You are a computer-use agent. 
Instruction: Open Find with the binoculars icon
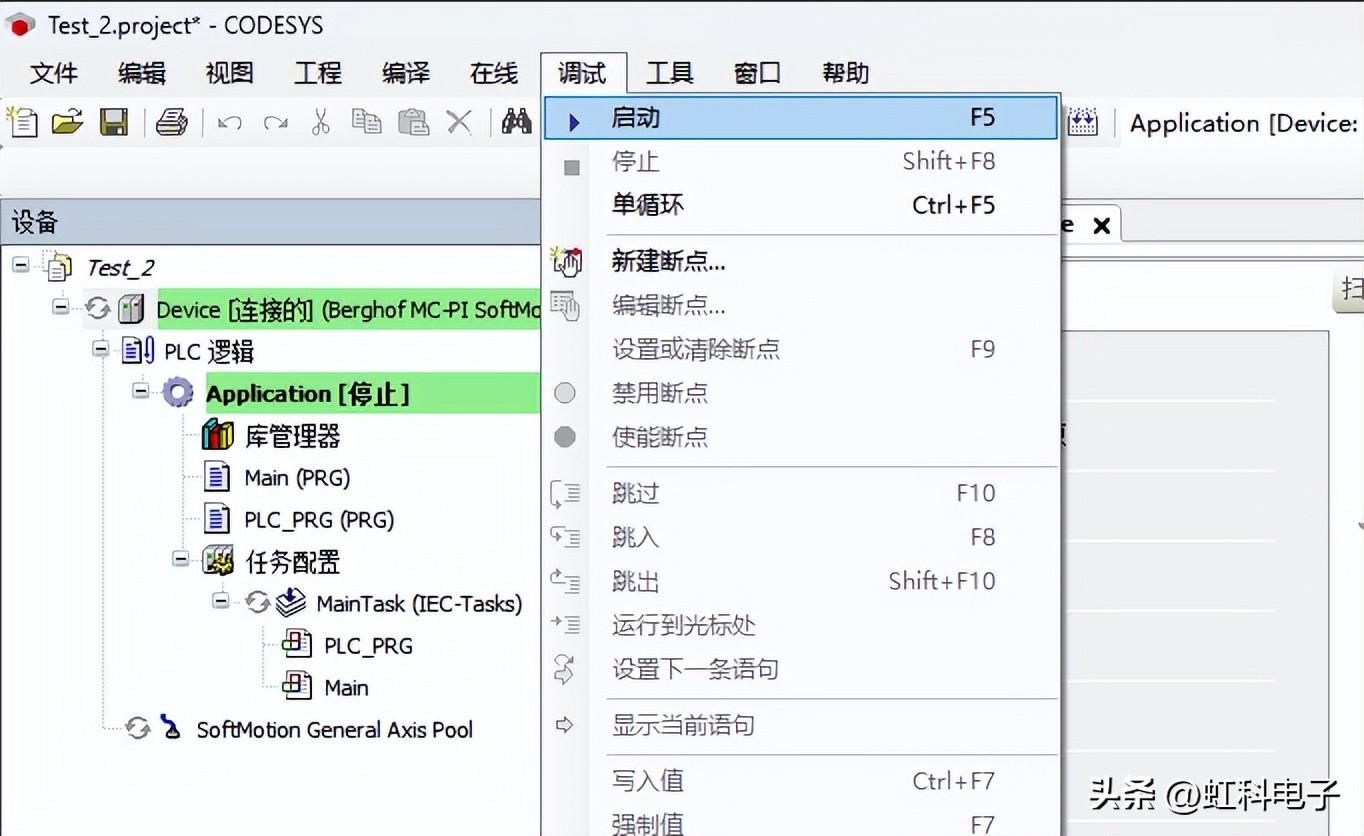[516, 122]
